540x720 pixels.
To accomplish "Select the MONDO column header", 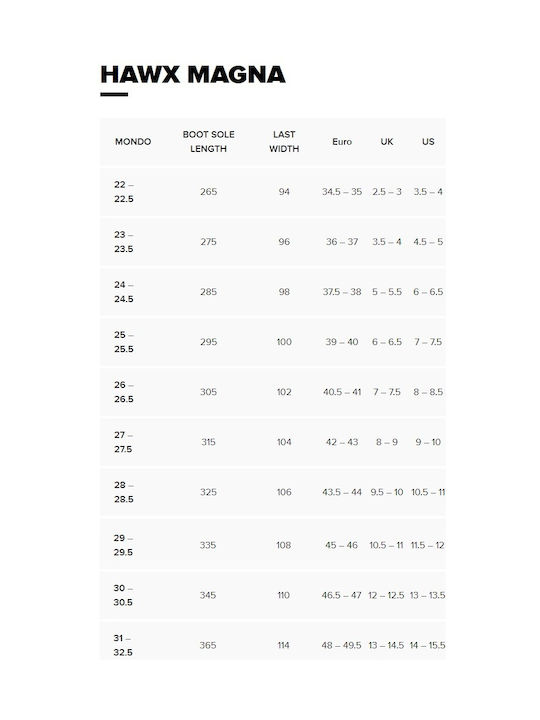I will coord(133,141).
